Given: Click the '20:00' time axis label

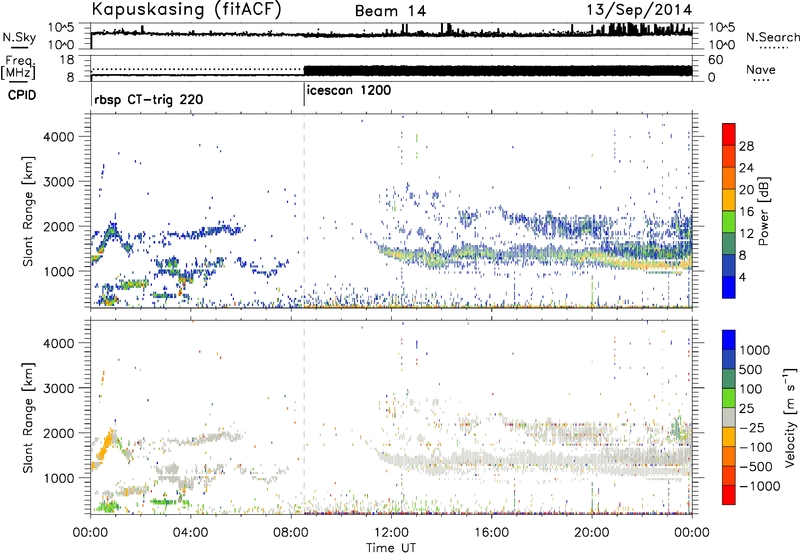Looking at the screenshot, I should [x=592, y=533].
